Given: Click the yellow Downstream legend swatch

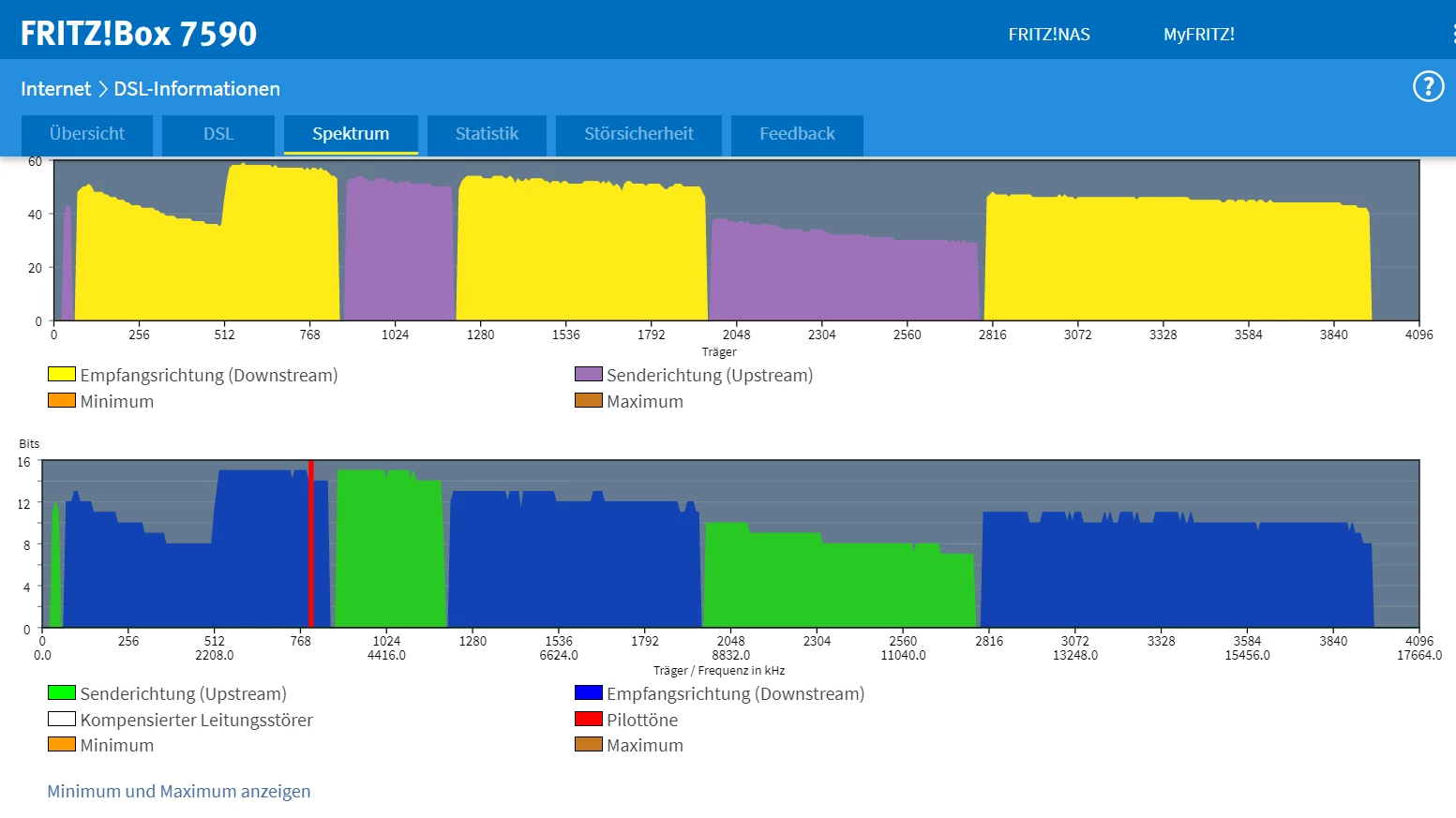Looking at the screenshot, I should pos(62,374).
